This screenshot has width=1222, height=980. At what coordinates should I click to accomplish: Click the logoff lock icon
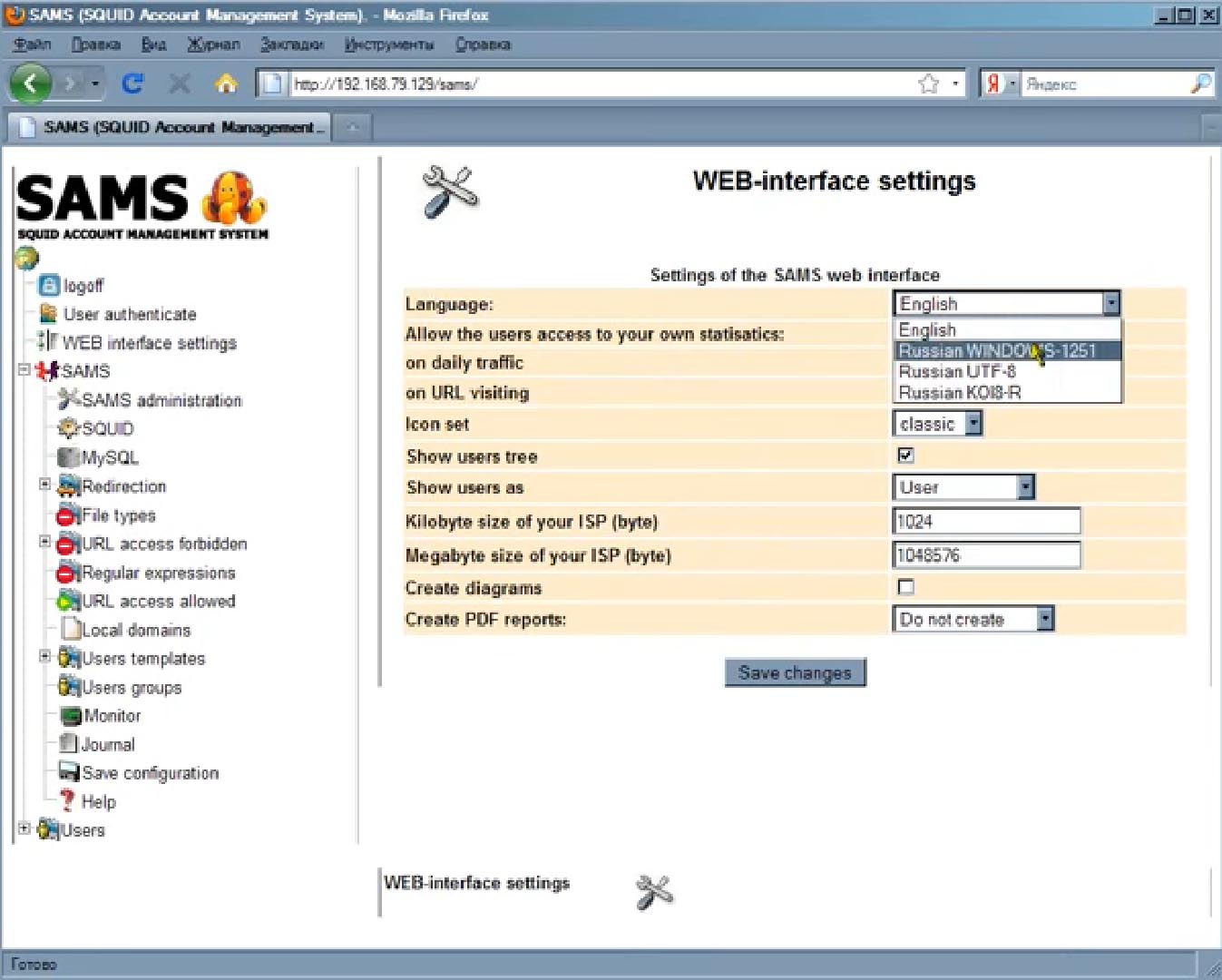pos(49,286)
